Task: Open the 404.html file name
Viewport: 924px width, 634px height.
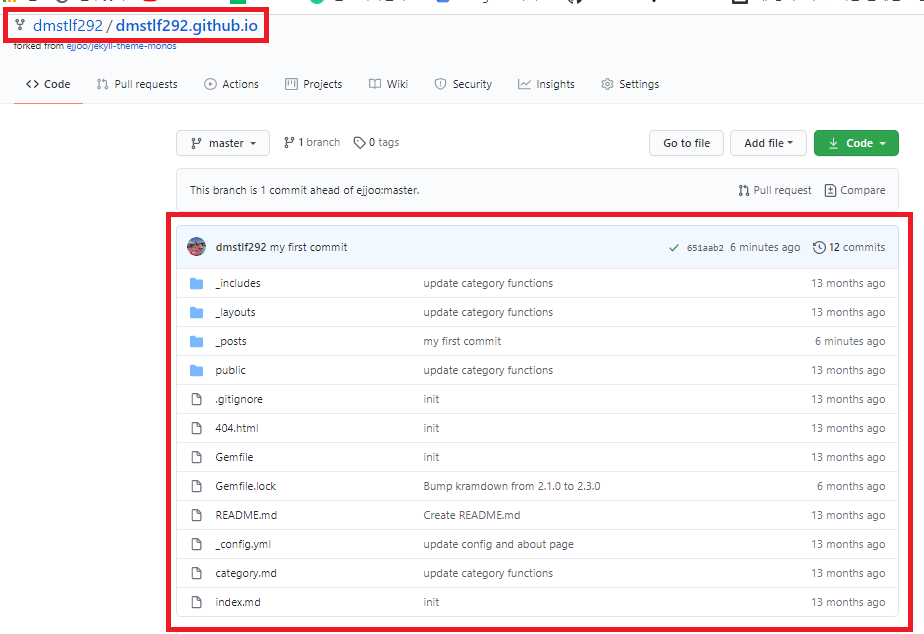Action: coord(236,428)
